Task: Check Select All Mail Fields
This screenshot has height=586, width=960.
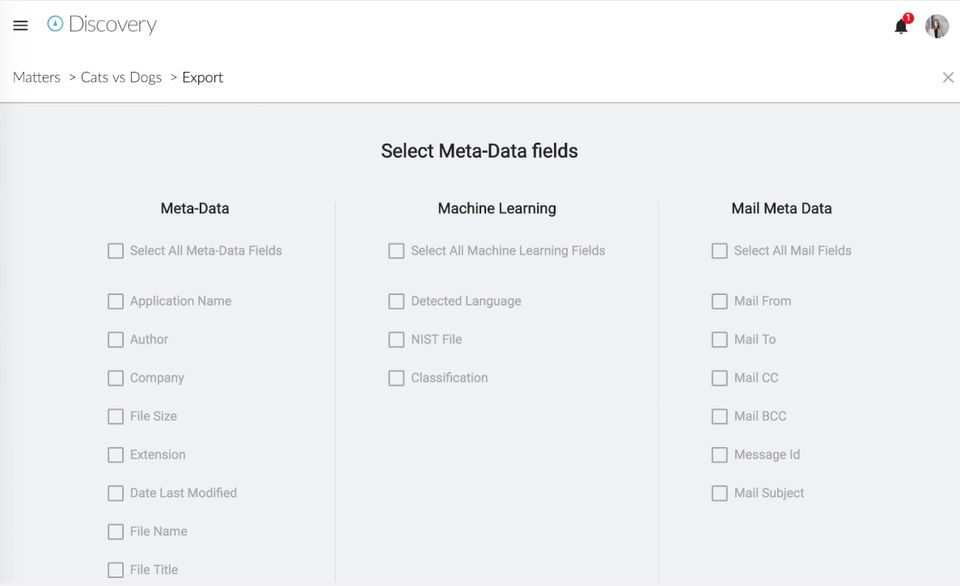Action: pyautogui.click(x=720, y=251)
